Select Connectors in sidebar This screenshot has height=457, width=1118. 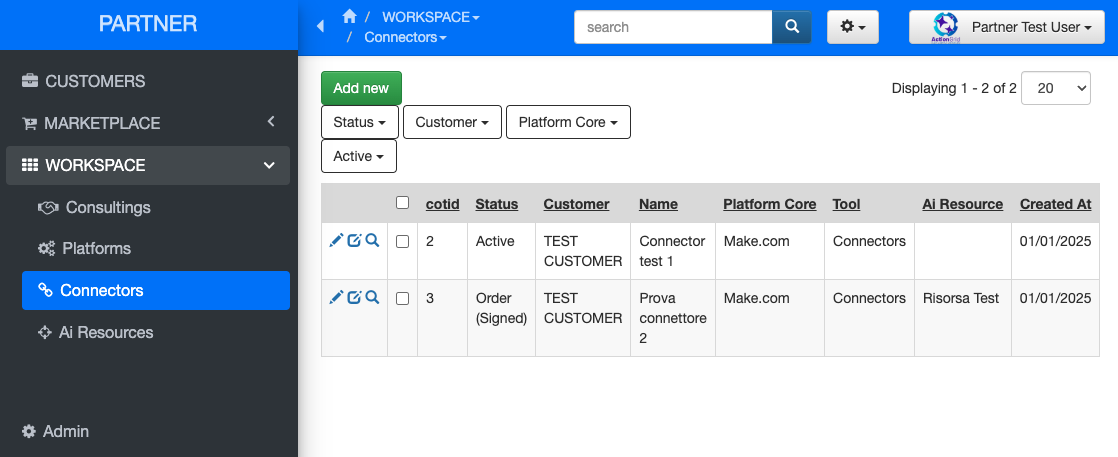coord(155,290)
